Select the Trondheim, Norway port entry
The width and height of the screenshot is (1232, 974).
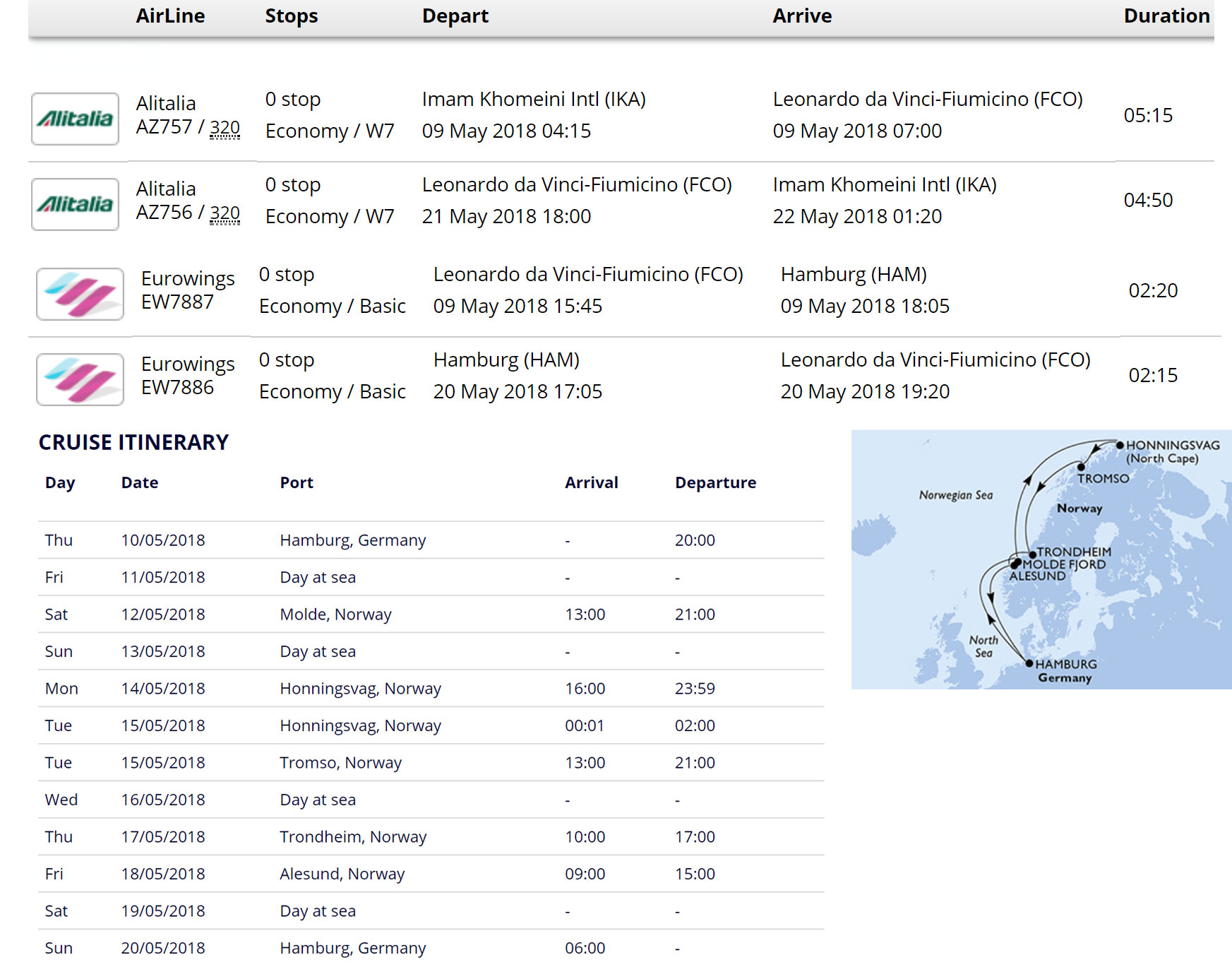click(x=353, y=837)
